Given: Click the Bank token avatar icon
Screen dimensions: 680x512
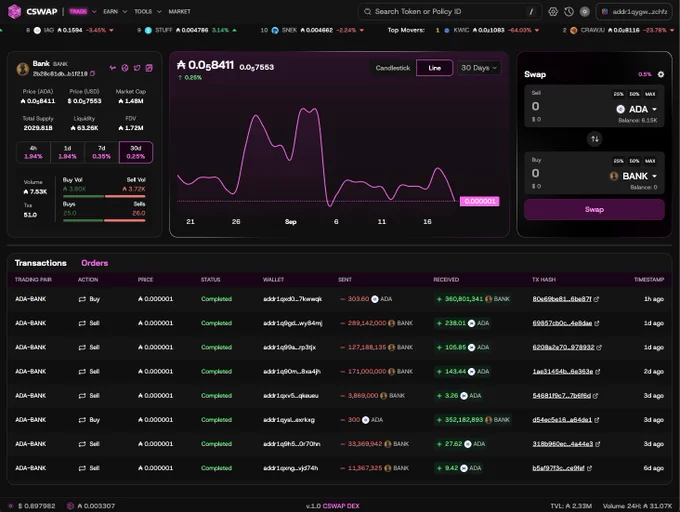Looking at the screenshot, I should tap(23, 68).
